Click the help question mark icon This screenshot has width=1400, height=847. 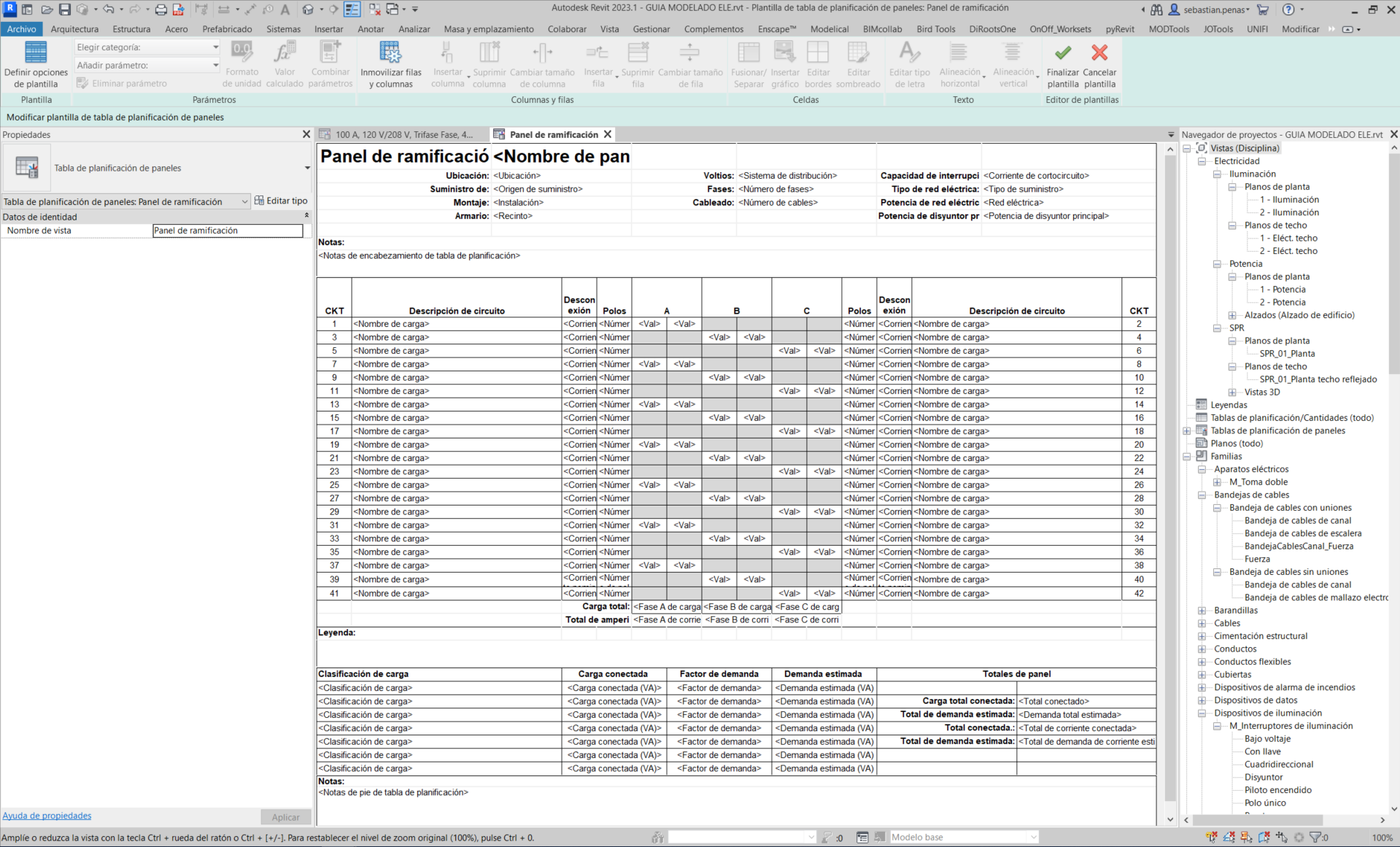pyautogui.click(x=1288, y=9)
